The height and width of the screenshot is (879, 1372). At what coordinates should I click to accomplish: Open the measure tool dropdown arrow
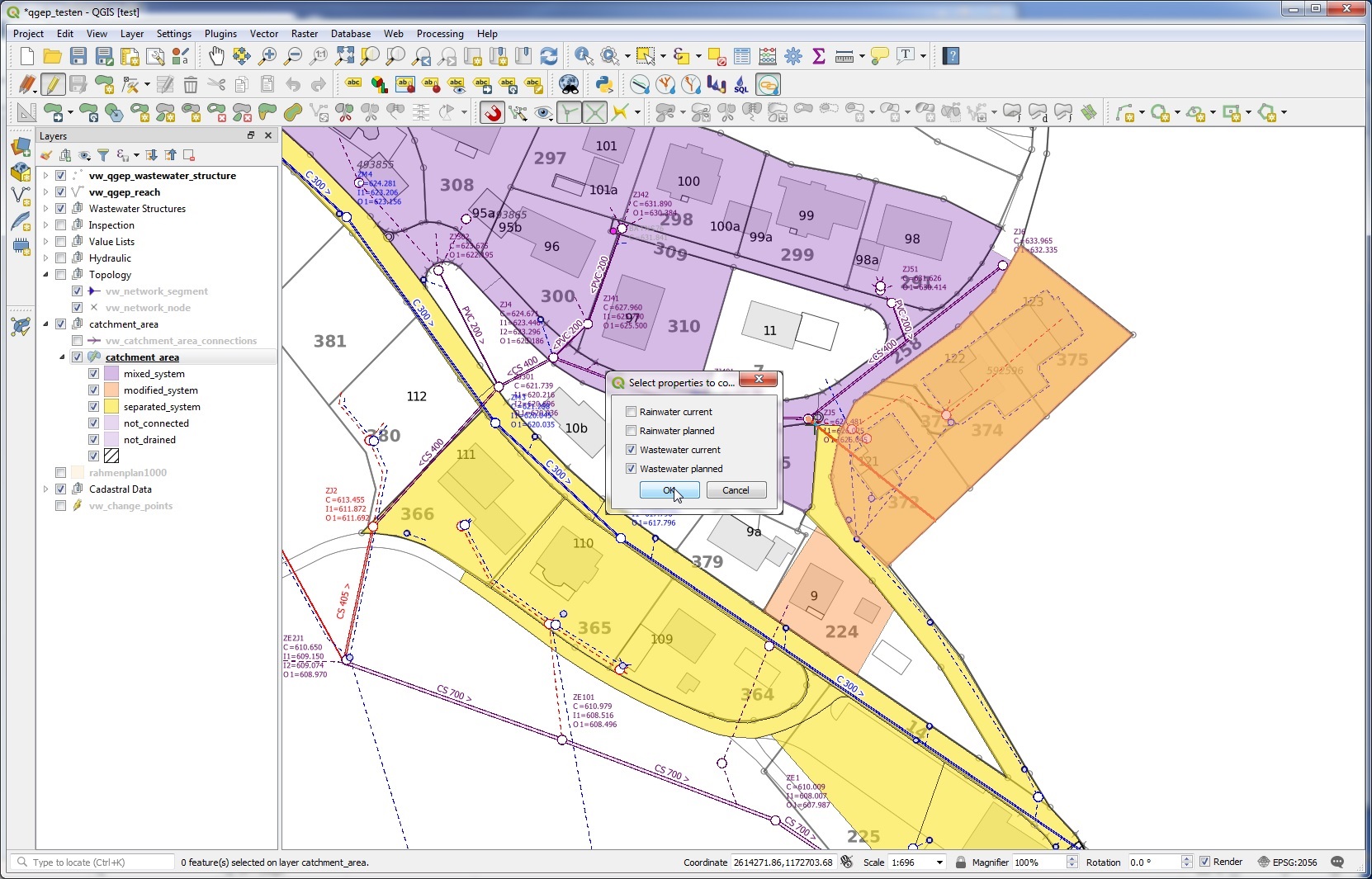tap(862, 56)
